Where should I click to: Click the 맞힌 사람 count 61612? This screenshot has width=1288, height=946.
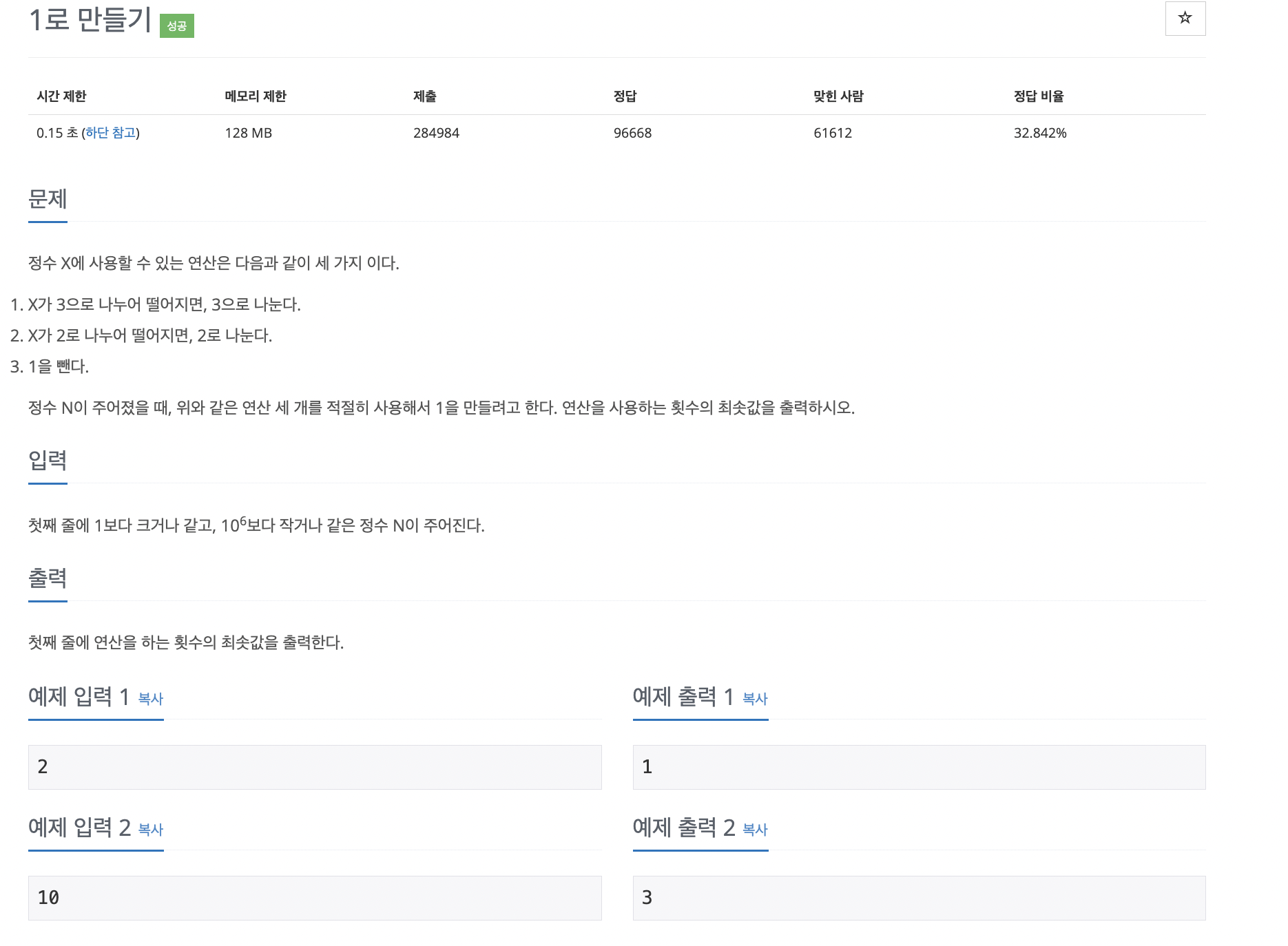pyautogui.click(x=832, y=134)
